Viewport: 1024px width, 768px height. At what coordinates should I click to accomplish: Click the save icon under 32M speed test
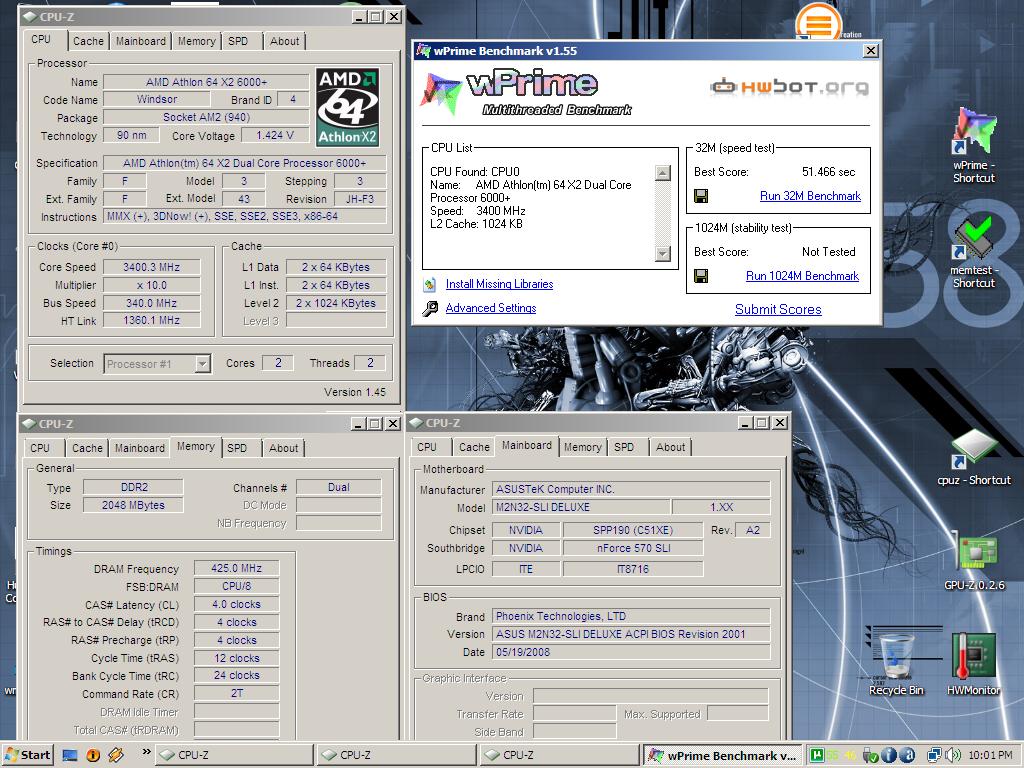[701, 196]
